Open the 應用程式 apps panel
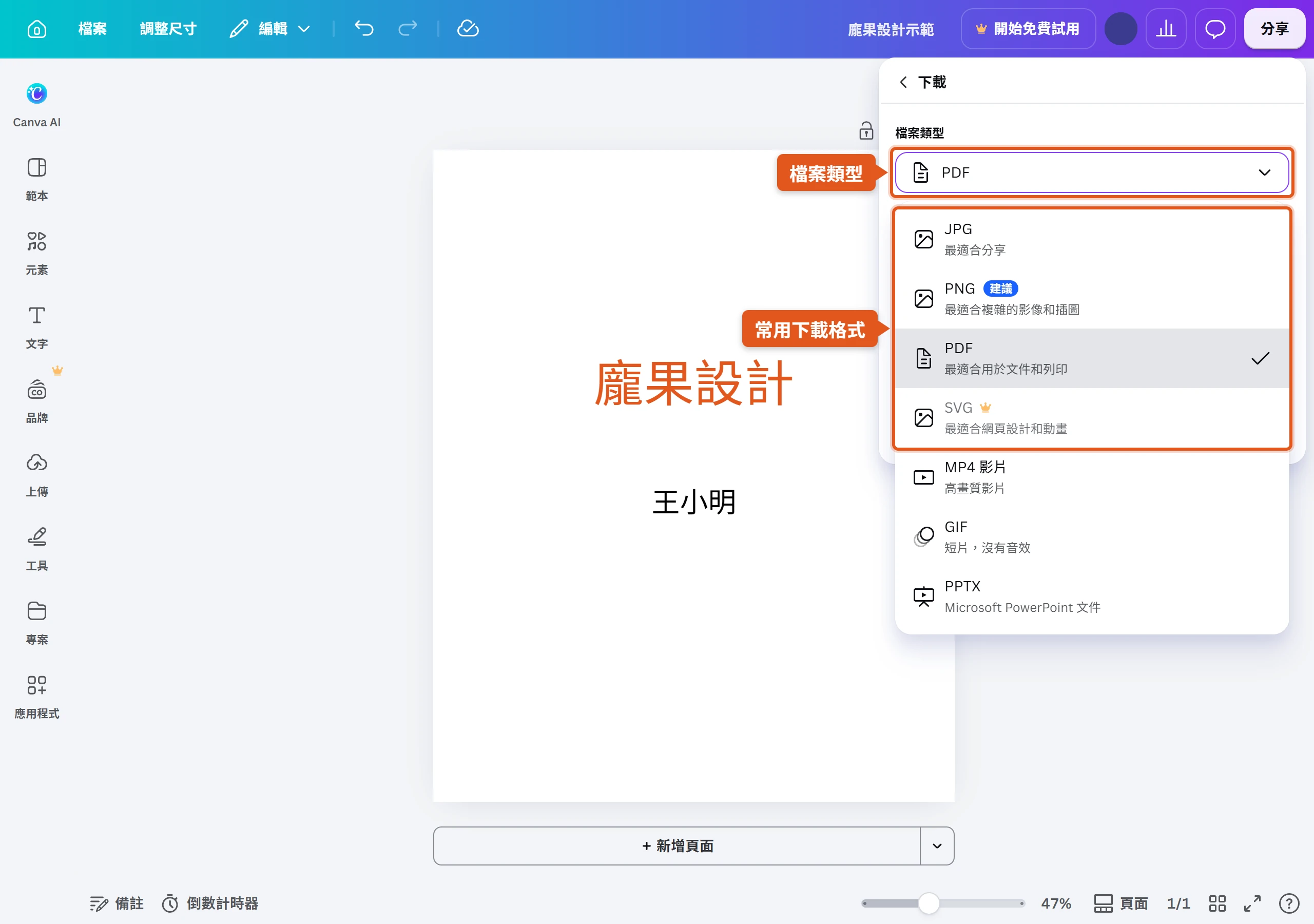The height and width of the screenshot is (924, 1314). click(36, 696)
